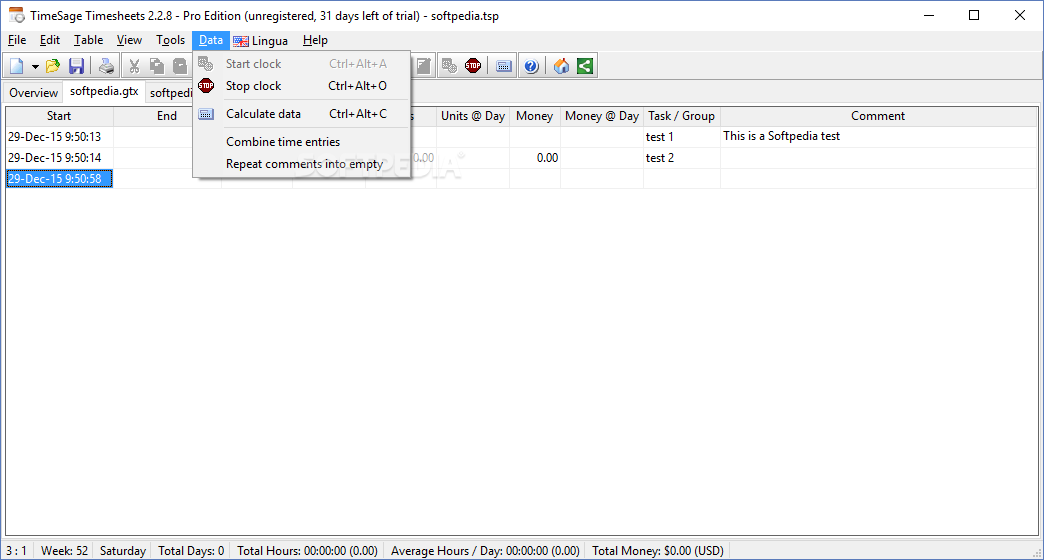1044x560 pixels.
Task: Create a new timesheet file
Action: (17, 66)
